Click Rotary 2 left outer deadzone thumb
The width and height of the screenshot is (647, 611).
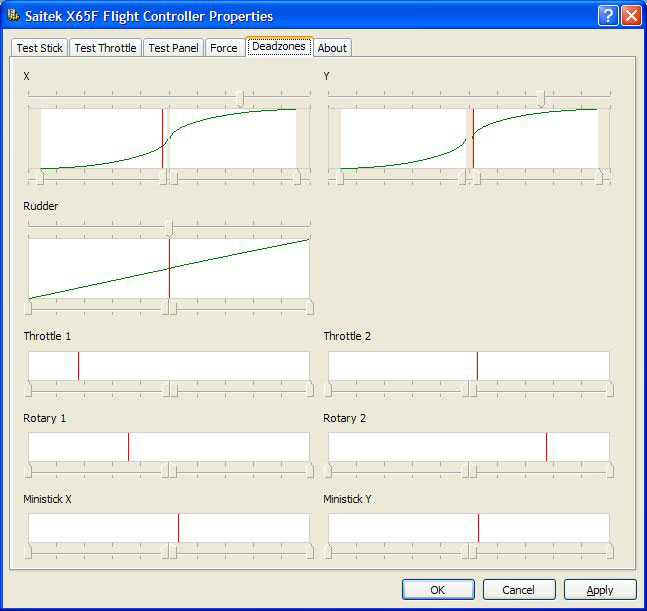coord(328,470)
